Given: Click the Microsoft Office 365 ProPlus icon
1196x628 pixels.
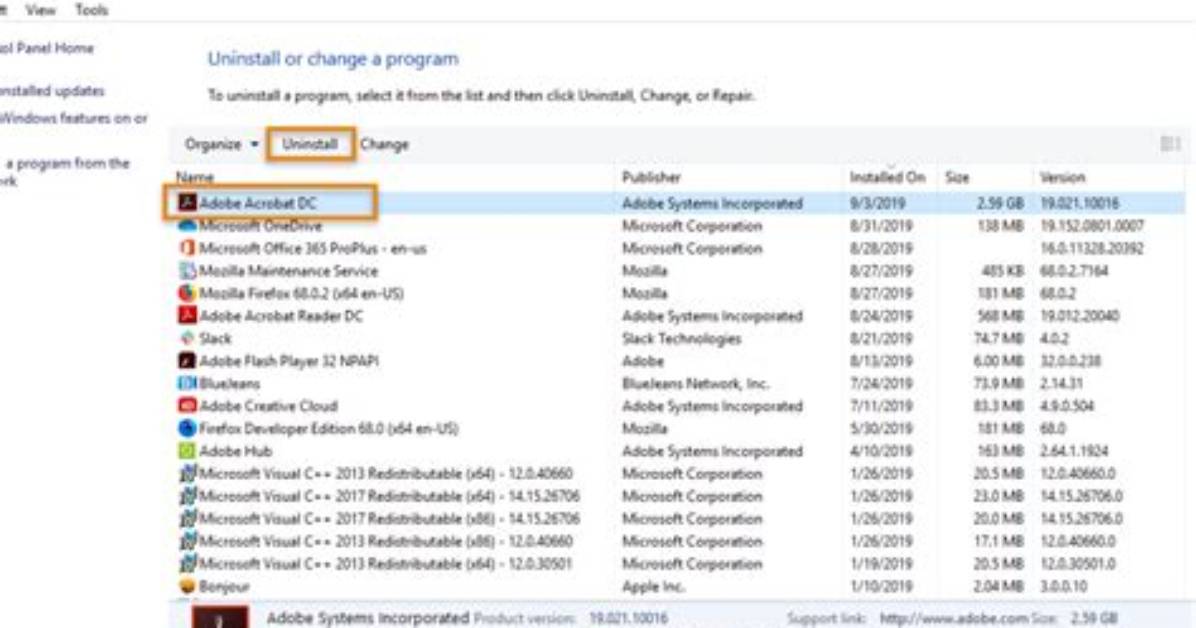Looking at the screenshot, I should (x=187, y=248).
